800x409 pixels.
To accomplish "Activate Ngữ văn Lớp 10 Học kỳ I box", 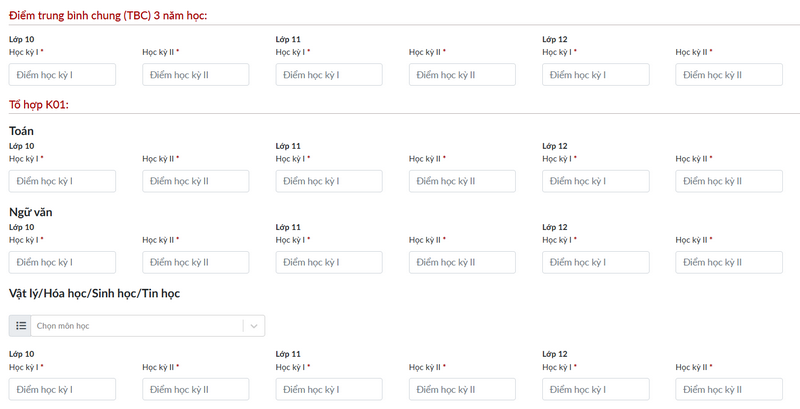I will 62,262.
